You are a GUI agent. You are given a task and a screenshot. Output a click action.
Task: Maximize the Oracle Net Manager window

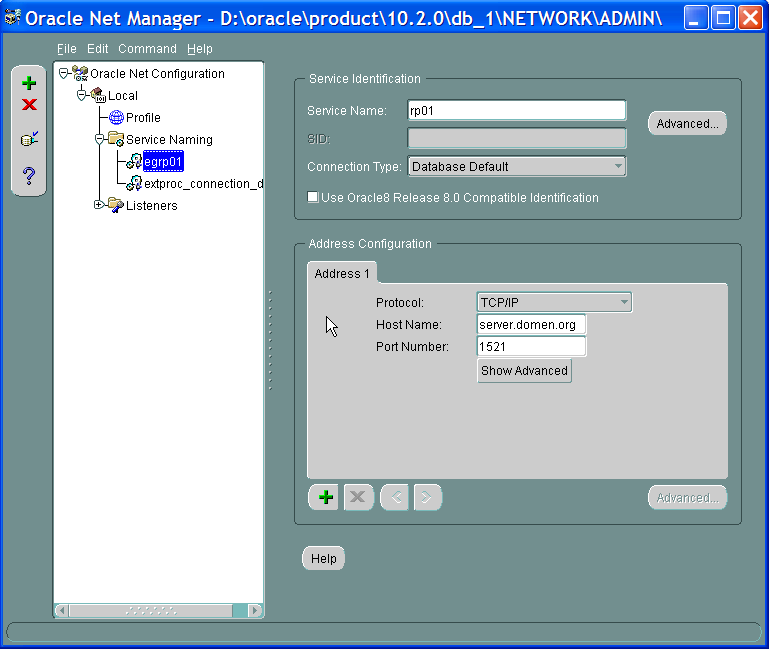click(x=723, y=18)
